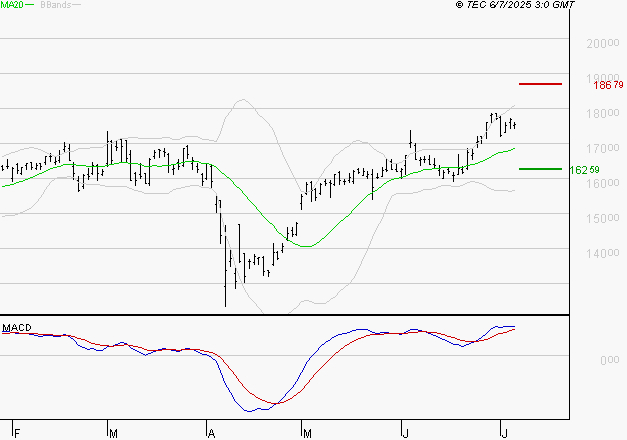
Task: Click the 170.00 price axis label
Action: pos(603,149)
